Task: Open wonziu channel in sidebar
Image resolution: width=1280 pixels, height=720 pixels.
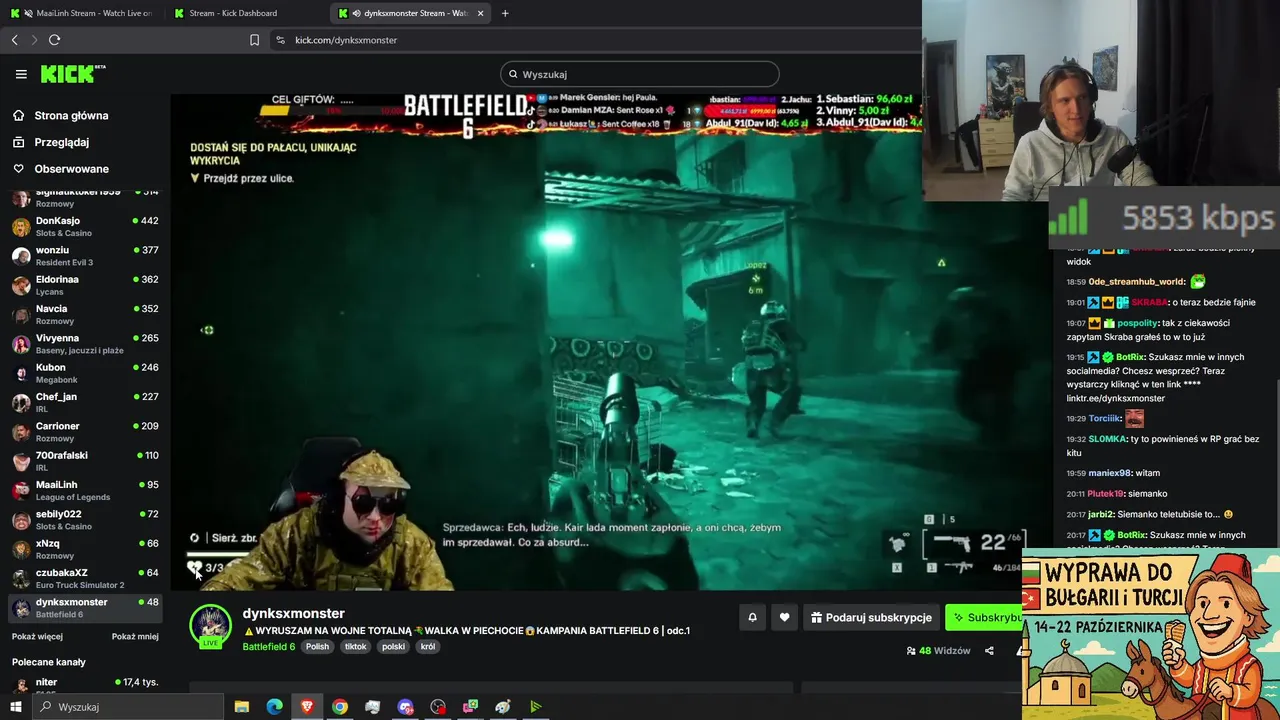Action: click(x=85, y=255)
